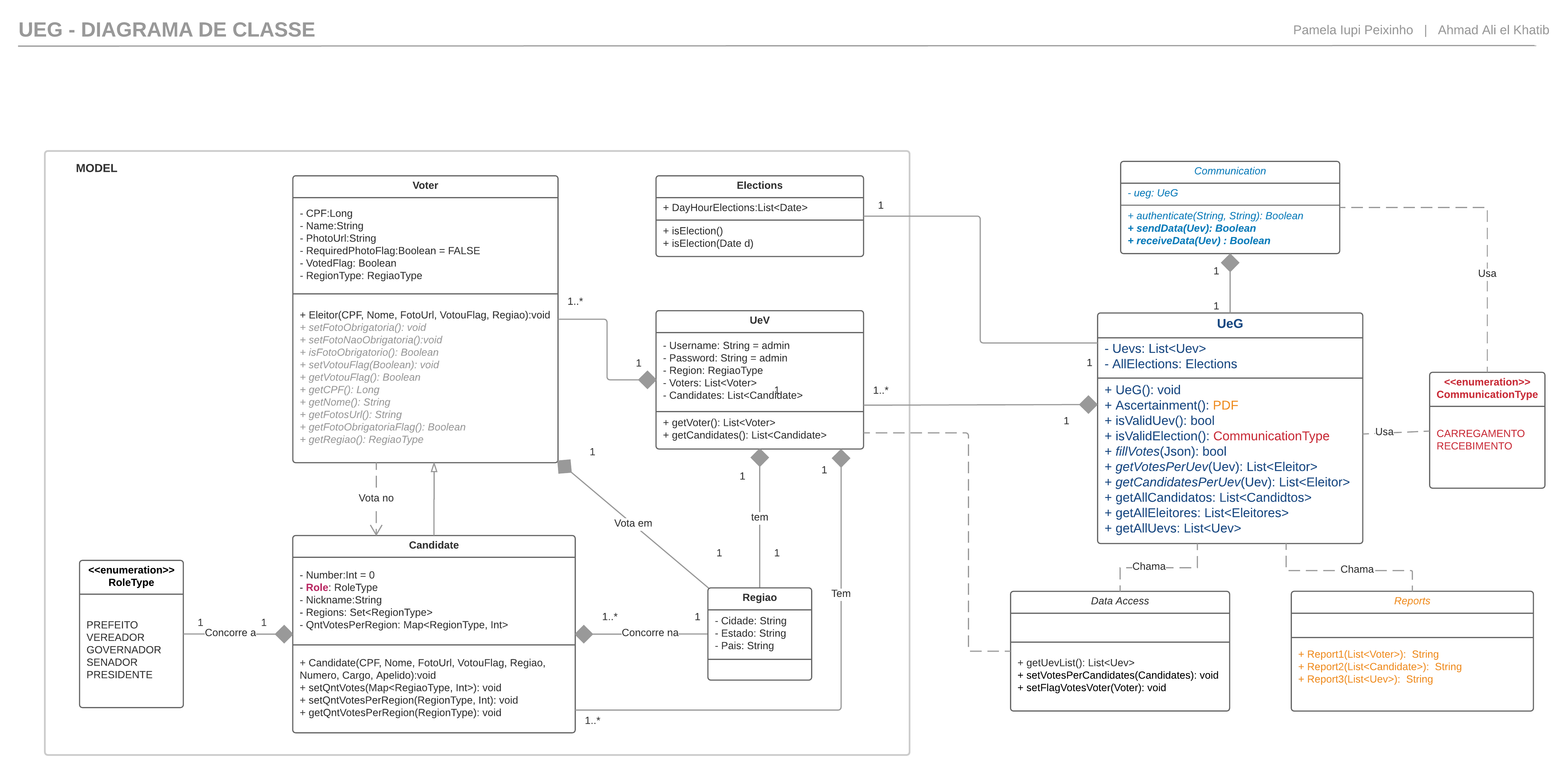Click the diamond on UeV's left edge
The image size is (1568, 778).
pos(647,380)
